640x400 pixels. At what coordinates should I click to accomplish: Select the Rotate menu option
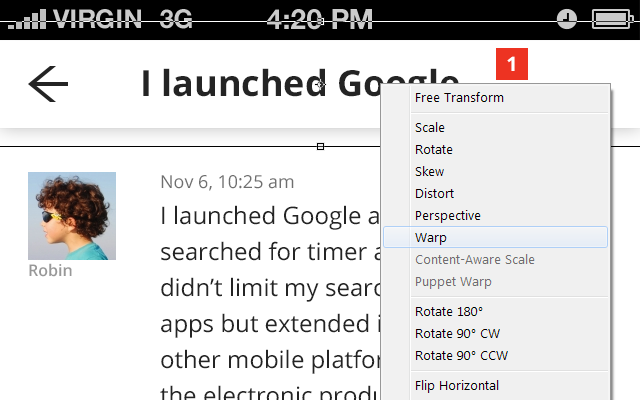(434, 150)
